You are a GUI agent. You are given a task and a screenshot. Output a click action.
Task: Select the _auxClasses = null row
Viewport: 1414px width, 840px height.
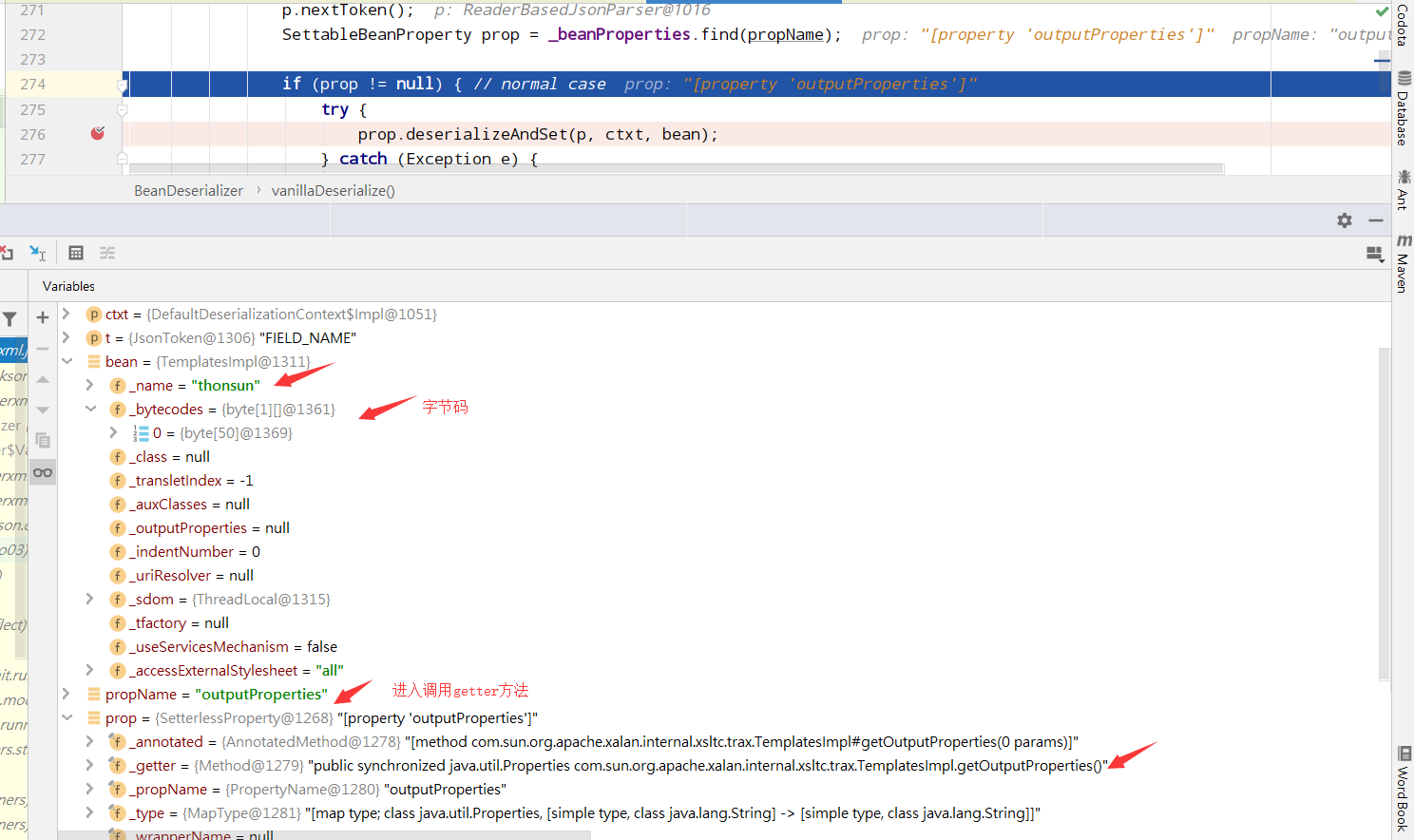[x=717, y=504]
